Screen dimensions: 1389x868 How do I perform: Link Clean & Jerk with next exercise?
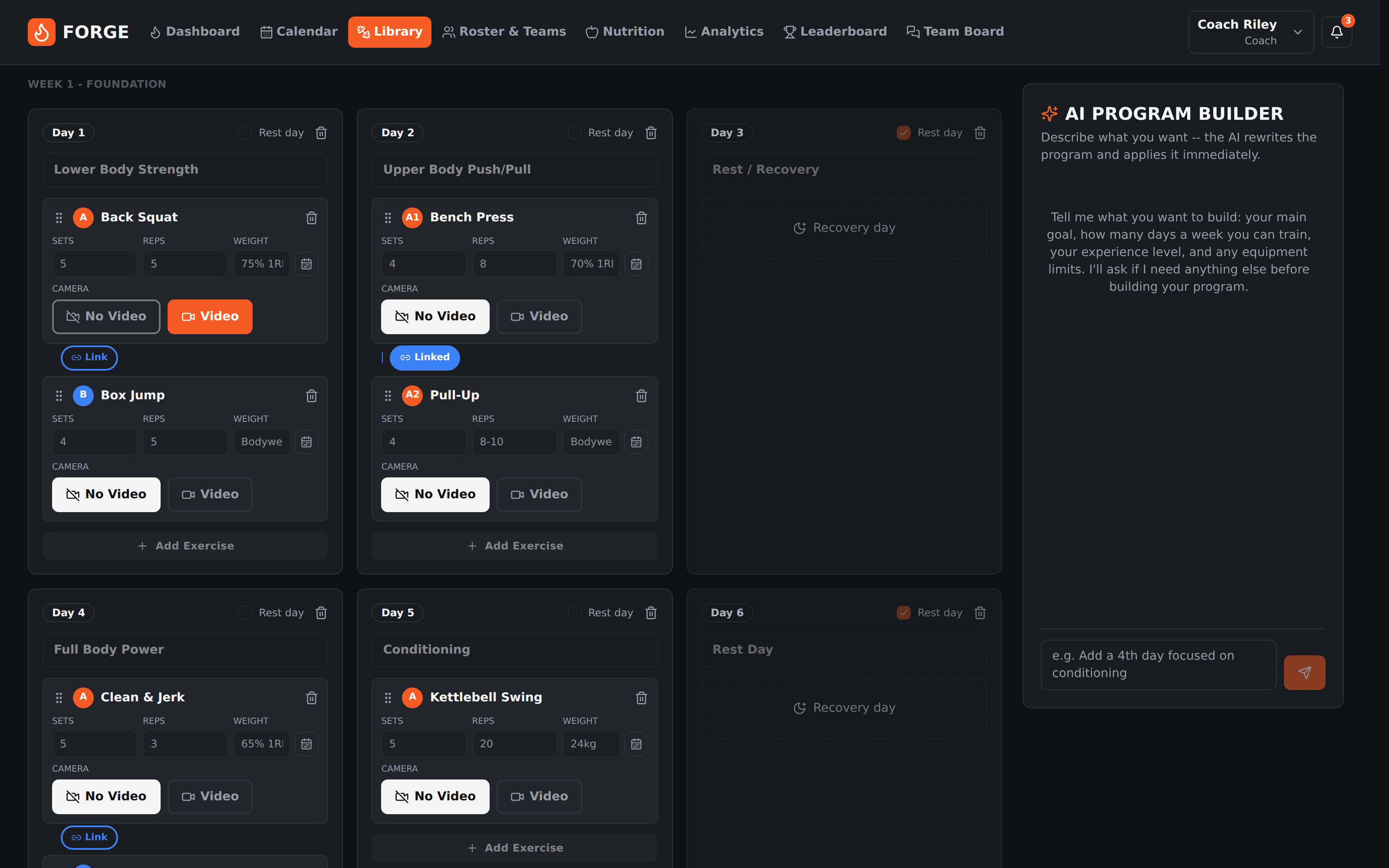[89, 837]
